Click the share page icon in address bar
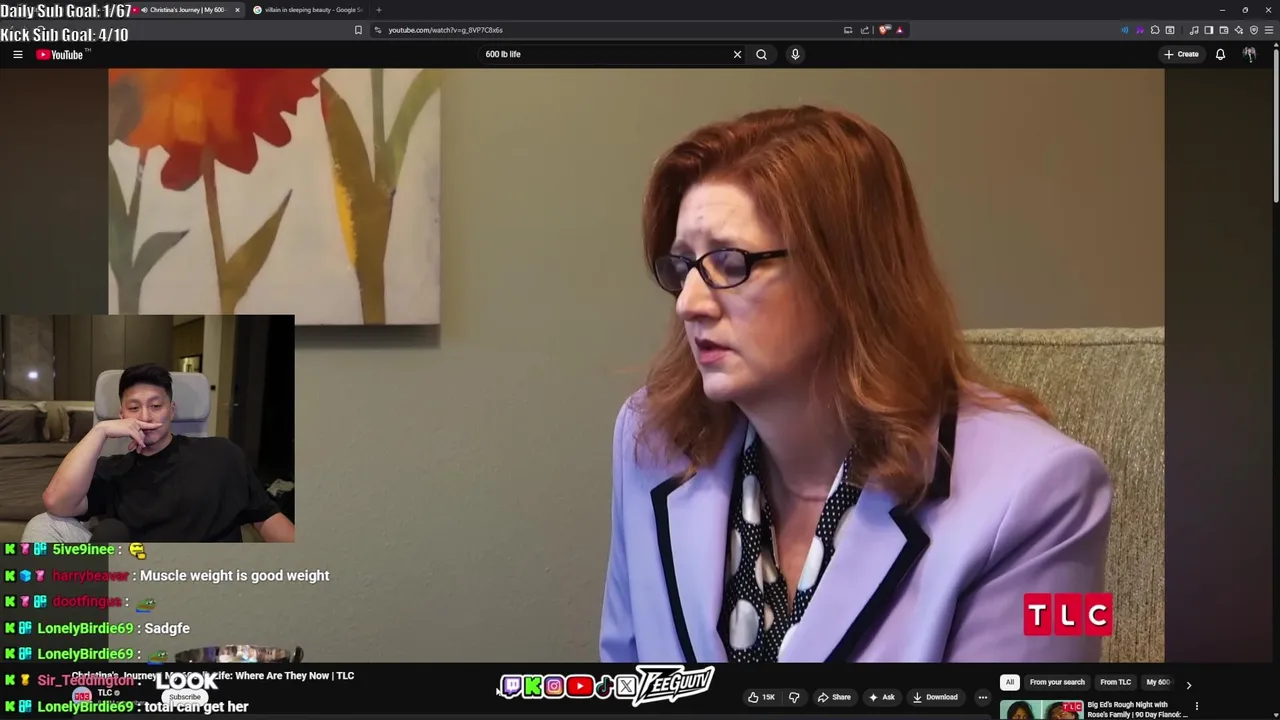 pyautogui.click(x=865, y=30)
